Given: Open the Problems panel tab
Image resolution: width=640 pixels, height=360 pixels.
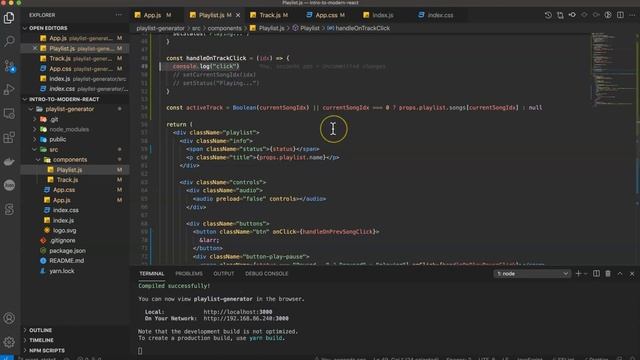Looking at the screenshot, I should pos(189,273).
